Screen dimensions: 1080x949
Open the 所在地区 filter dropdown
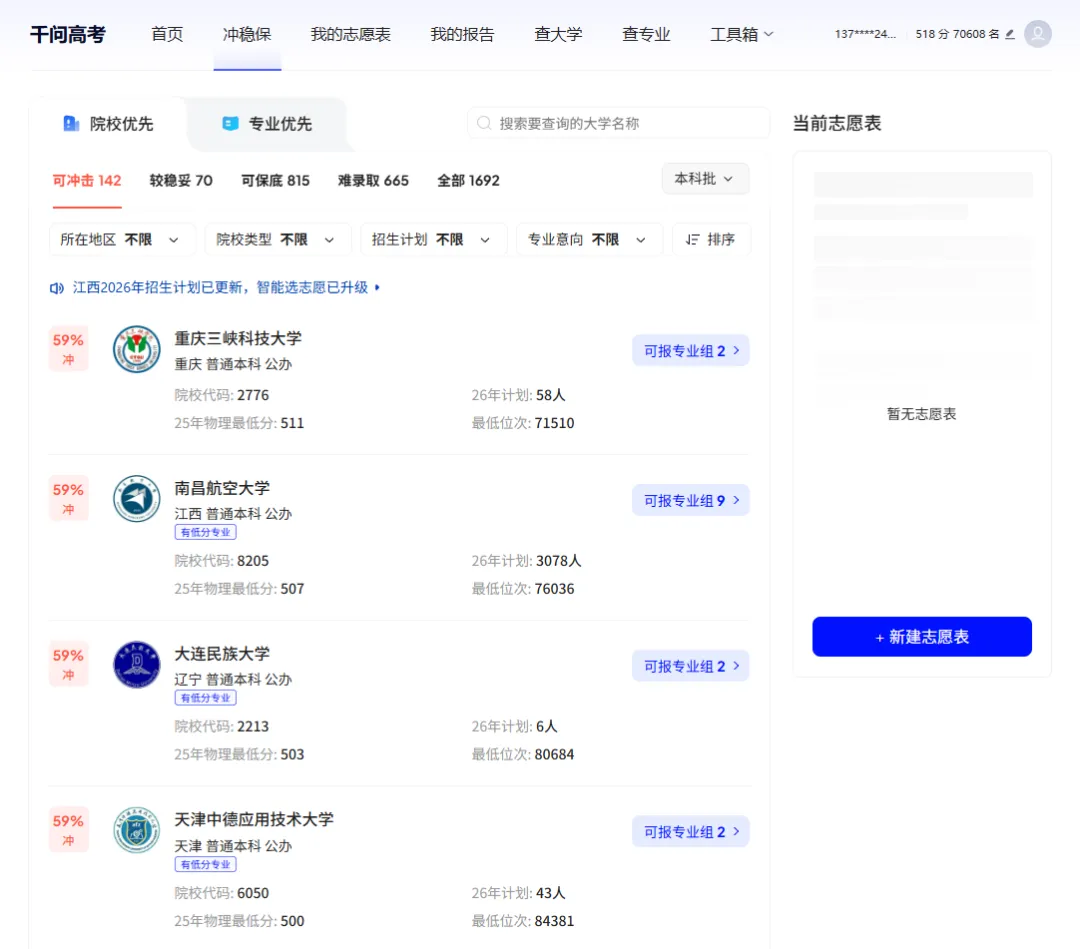pos(121,239)
